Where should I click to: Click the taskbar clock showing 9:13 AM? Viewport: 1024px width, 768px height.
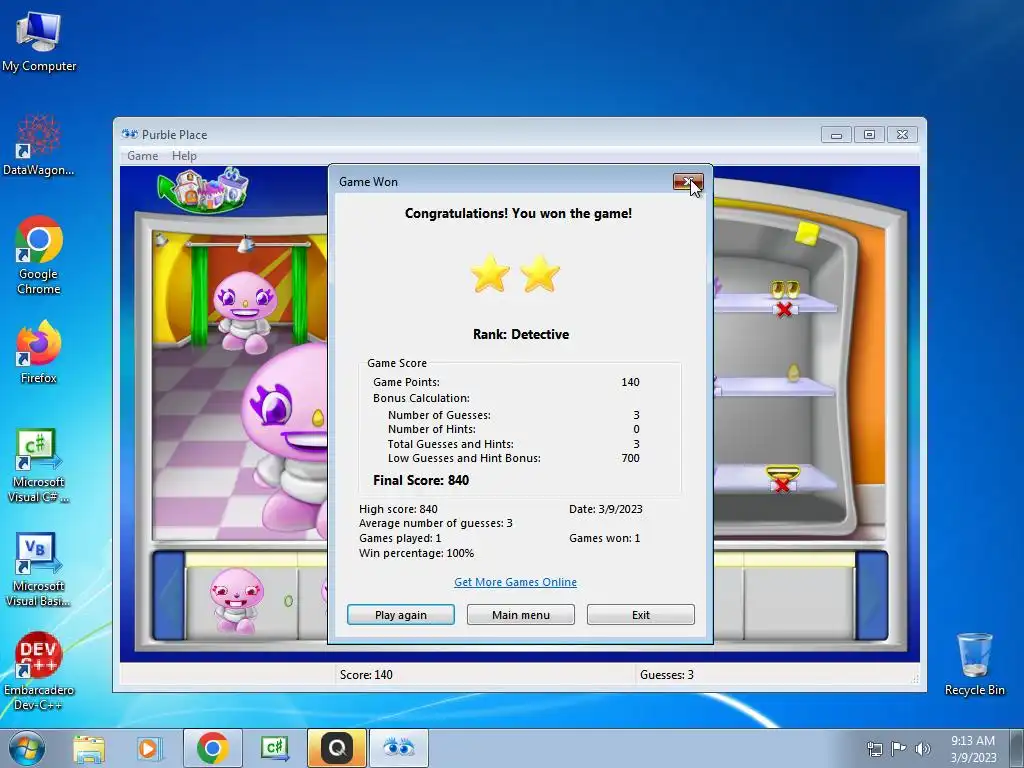973,749
